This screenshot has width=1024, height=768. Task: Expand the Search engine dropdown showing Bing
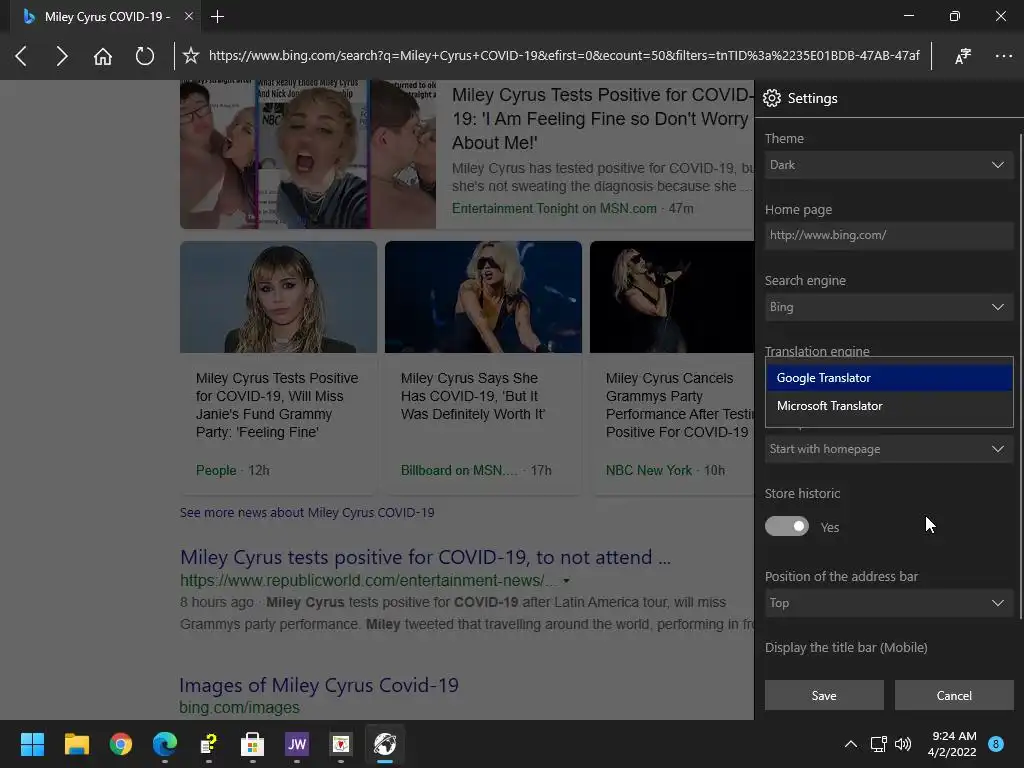(x=889, y=307)
